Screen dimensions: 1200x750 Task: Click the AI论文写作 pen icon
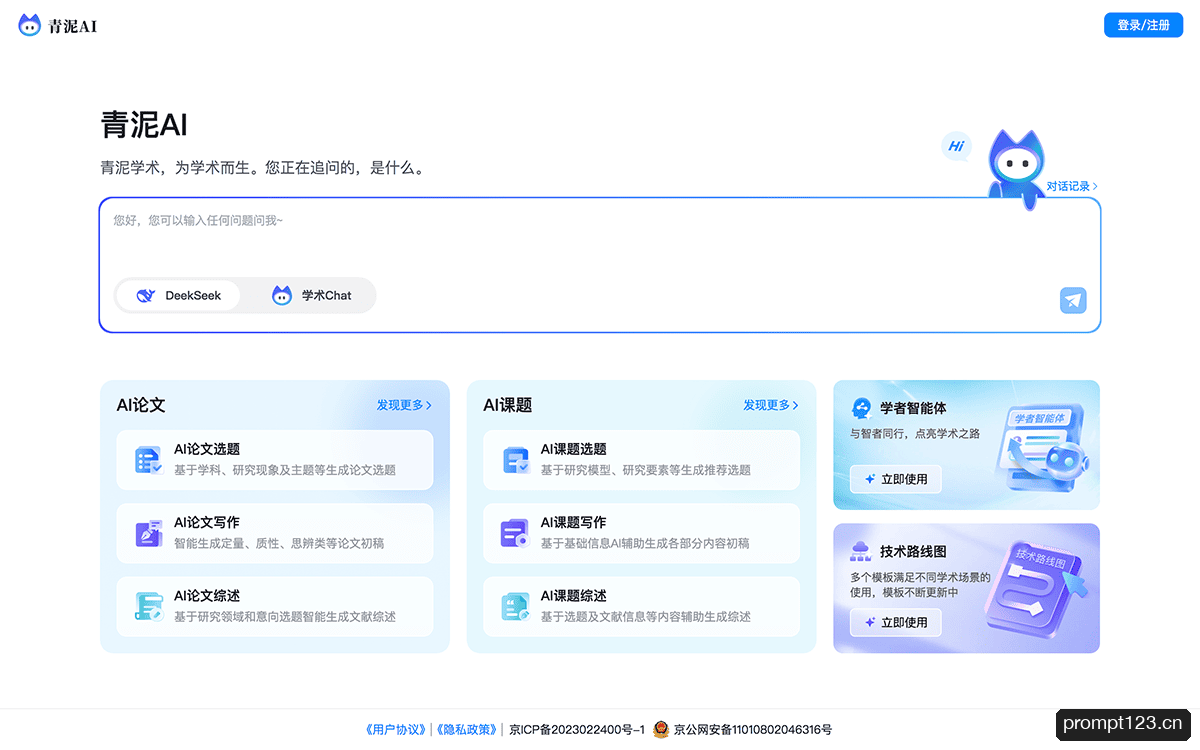click(148, 533)
